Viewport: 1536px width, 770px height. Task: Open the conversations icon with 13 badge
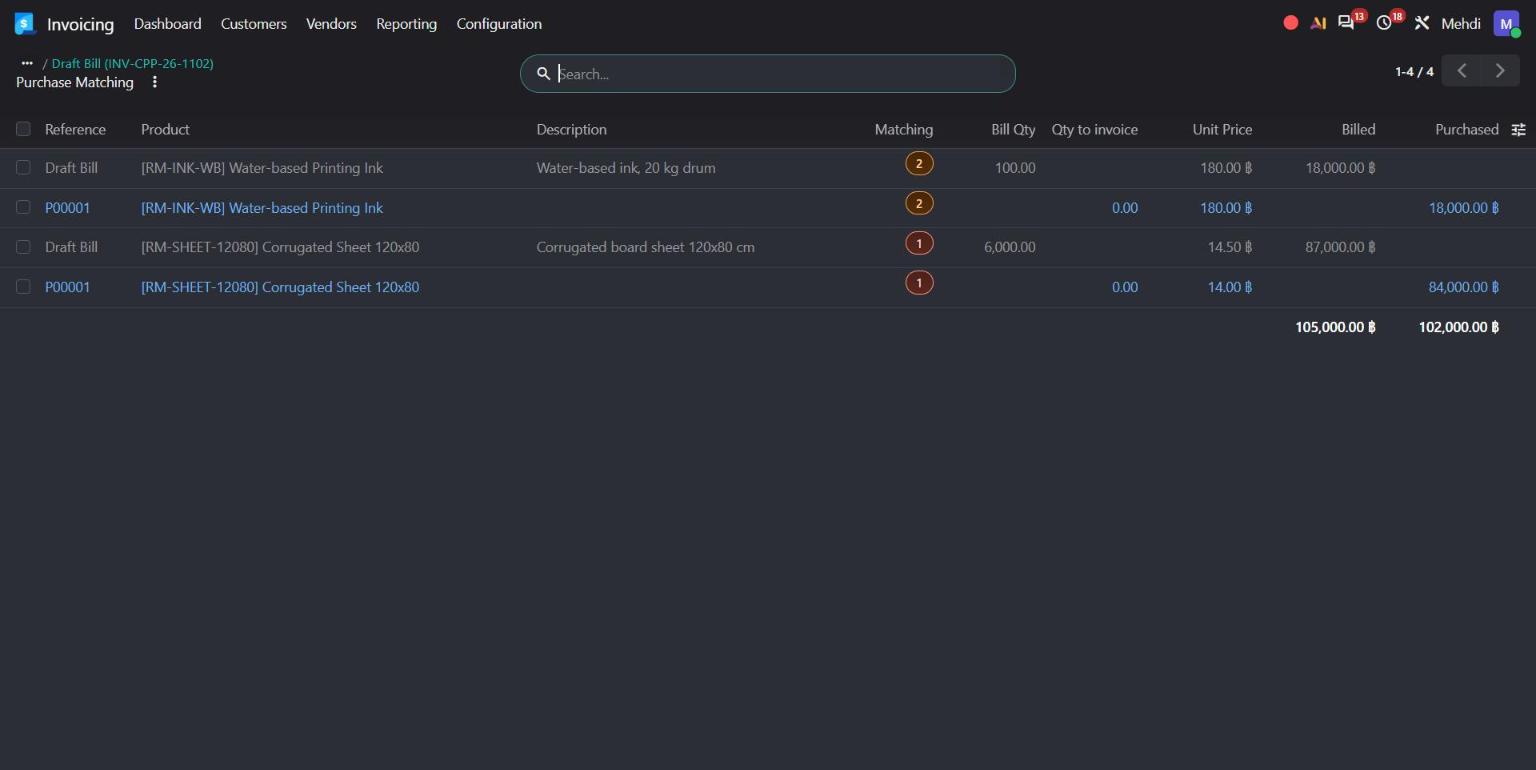(1347, 22)
